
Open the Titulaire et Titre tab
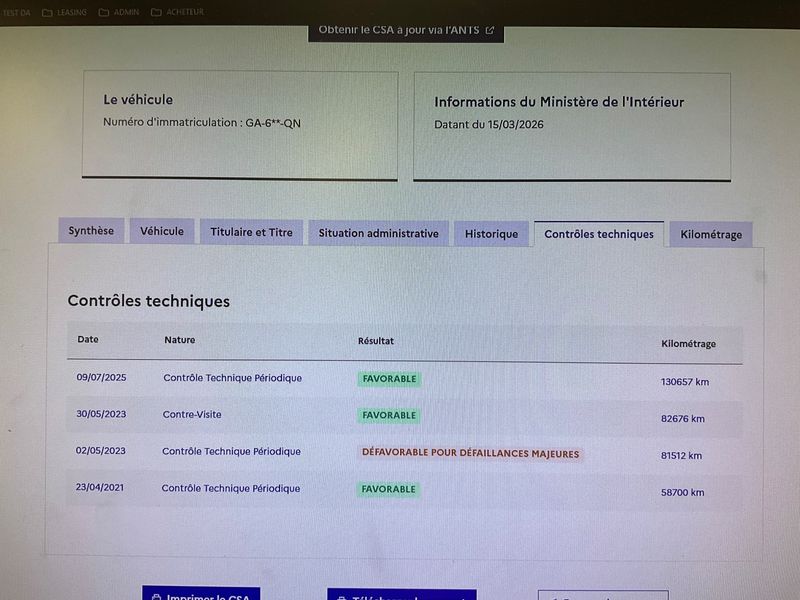[252, 232]
